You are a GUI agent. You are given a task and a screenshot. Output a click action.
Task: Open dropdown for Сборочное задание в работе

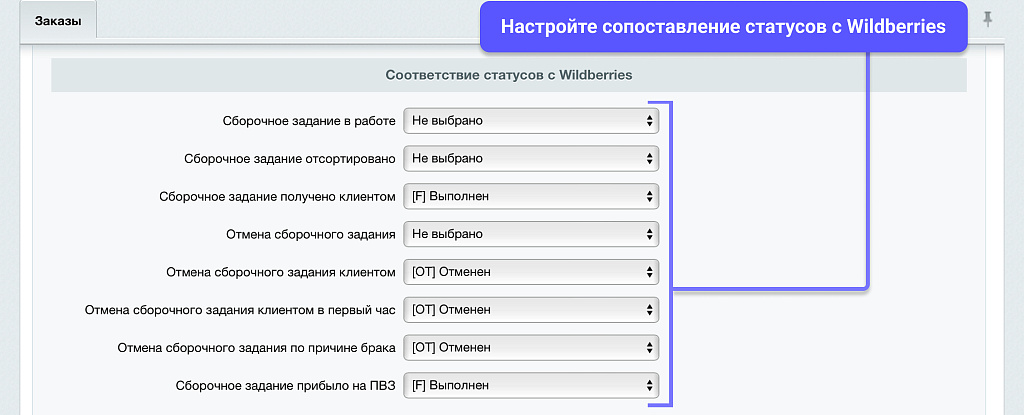531,121
